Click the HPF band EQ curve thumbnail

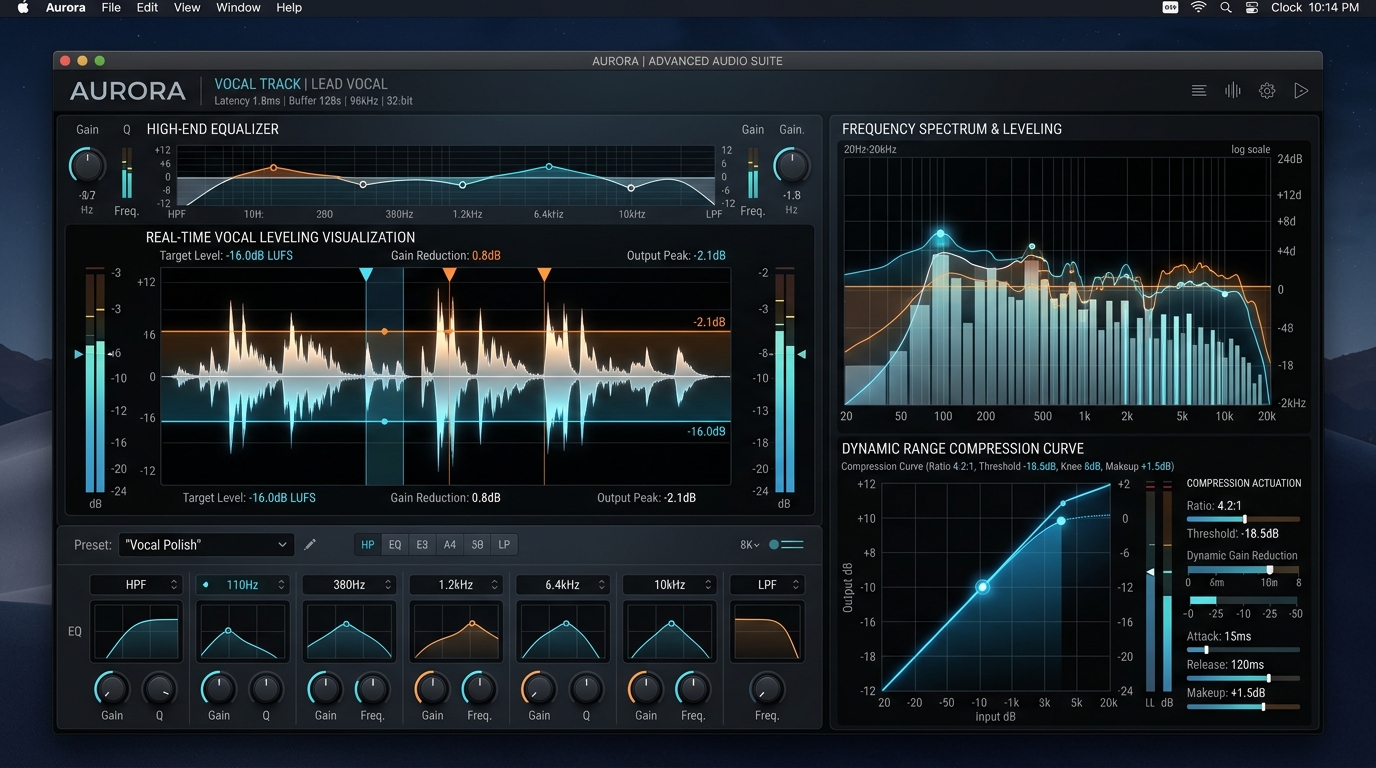pyautogui.click(x=136, y=631)
